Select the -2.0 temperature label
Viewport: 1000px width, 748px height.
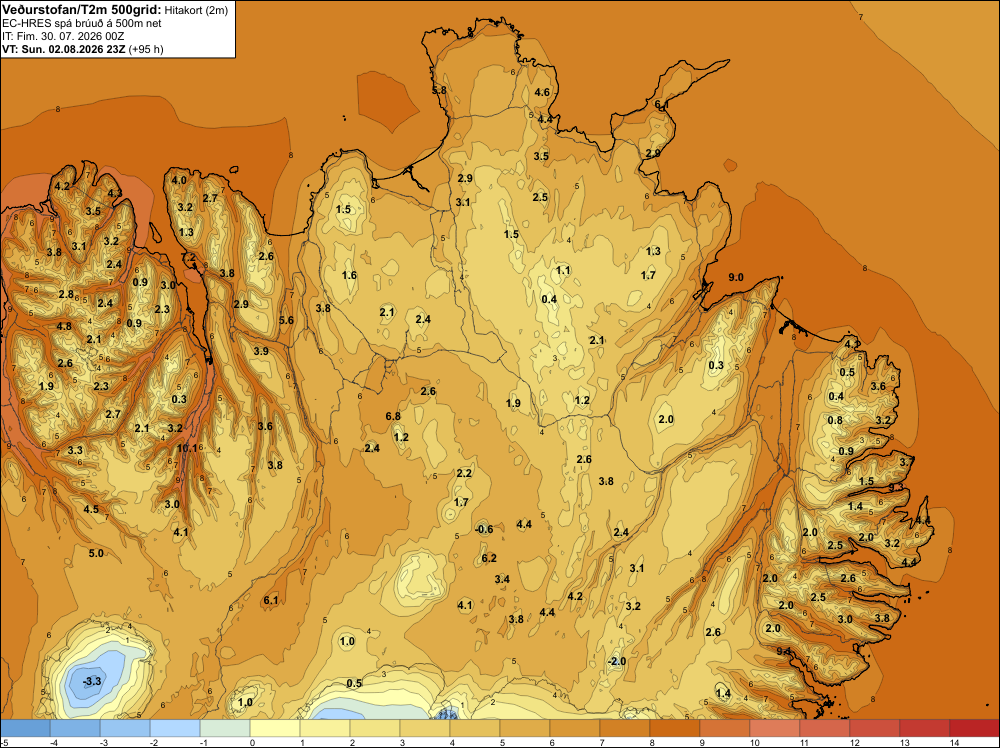pos(617,661)
